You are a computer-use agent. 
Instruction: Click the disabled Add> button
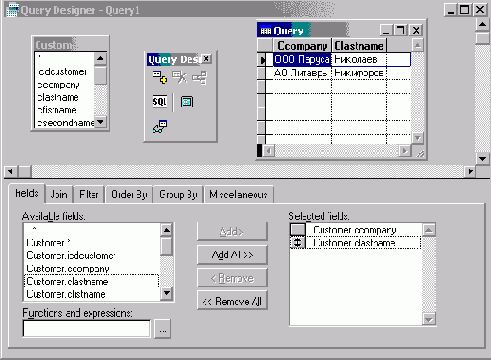(232, 231)
